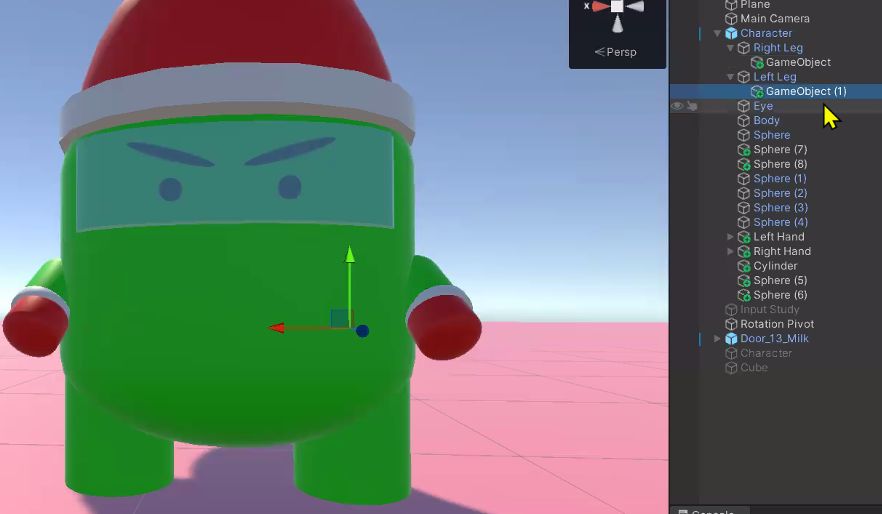882x514 pixels.
Task: Click the red X axis move arrow
Action: (276, 328)
